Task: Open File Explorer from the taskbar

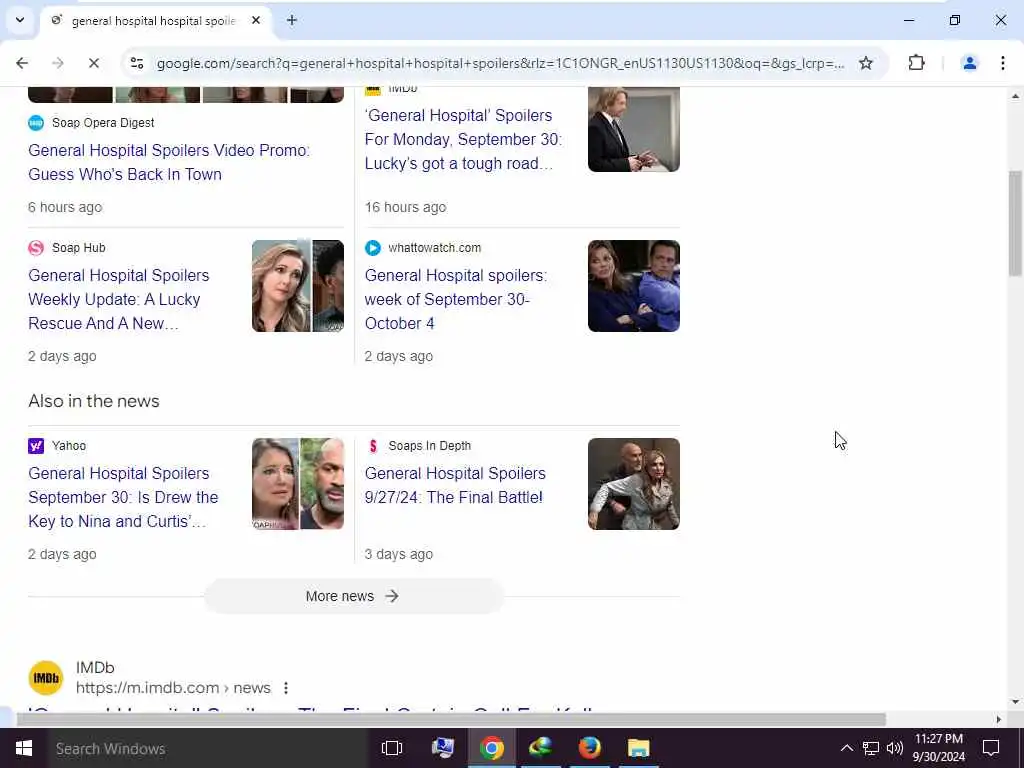Action: tap(638, 748)
